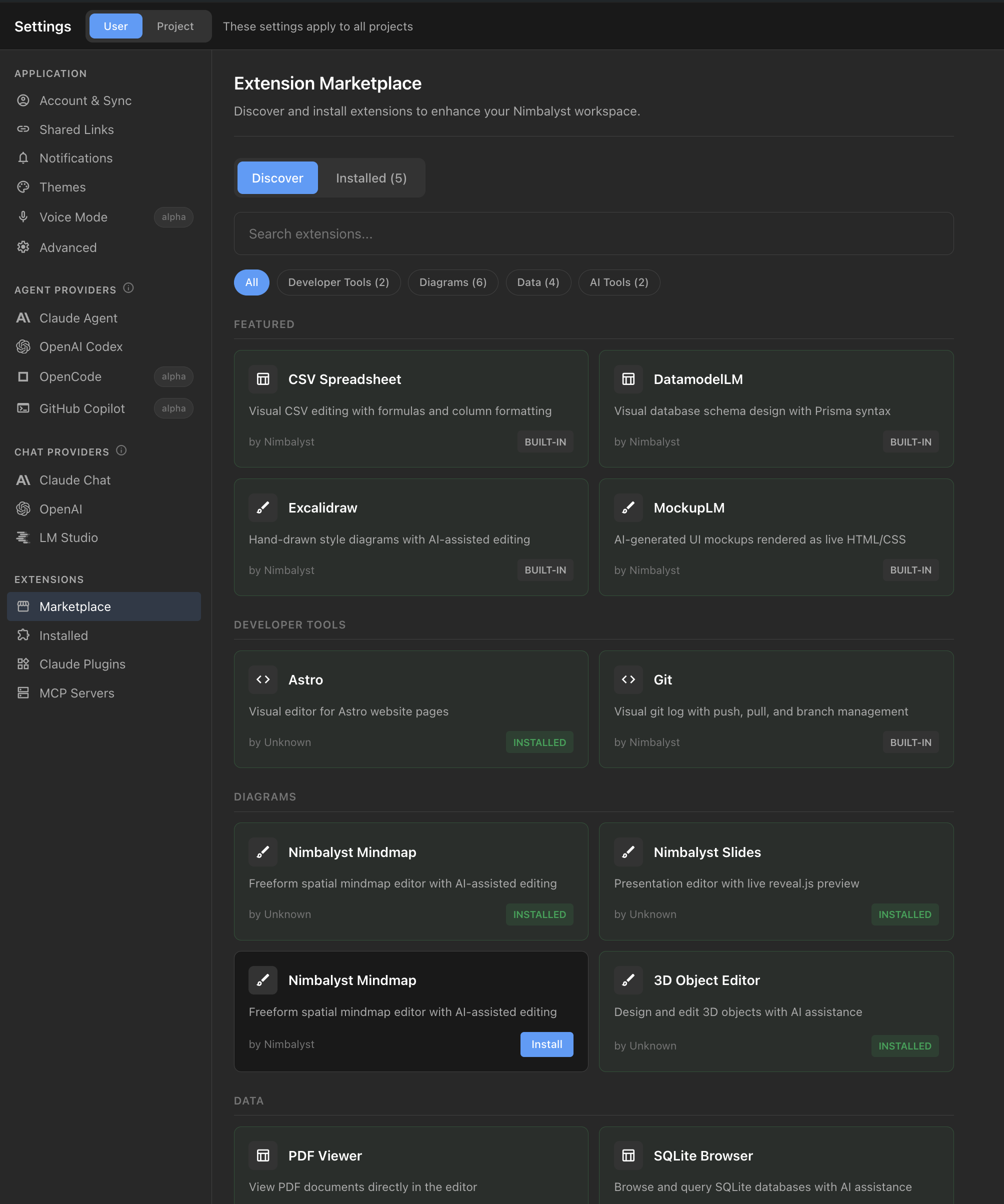Image resolution: width=1004 pixels, height=1204 pixels.
Task: Click the OpenAI Codex logo icon
Action: 23,346
